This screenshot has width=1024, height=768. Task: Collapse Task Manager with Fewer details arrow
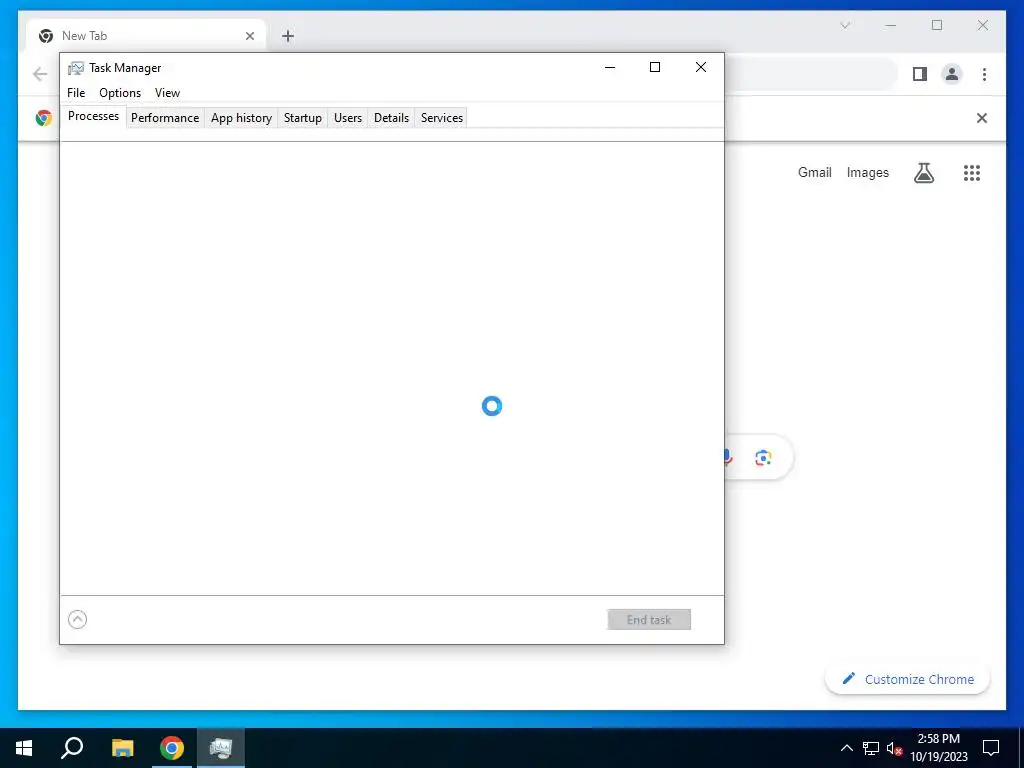pos(77,619)
